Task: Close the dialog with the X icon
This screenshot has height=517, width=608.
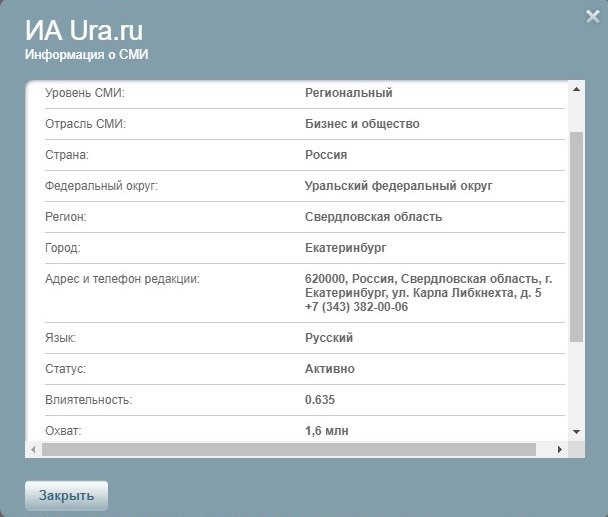Action: pos(592,17)
